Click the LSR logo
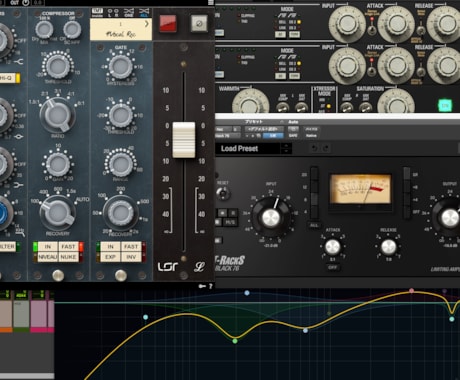This screenshot has width=460, height=380. coord(168,266)
